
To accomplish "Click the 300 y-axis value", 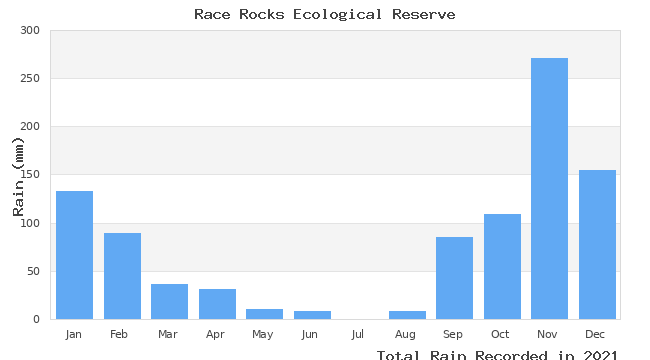I will point(30,30).
